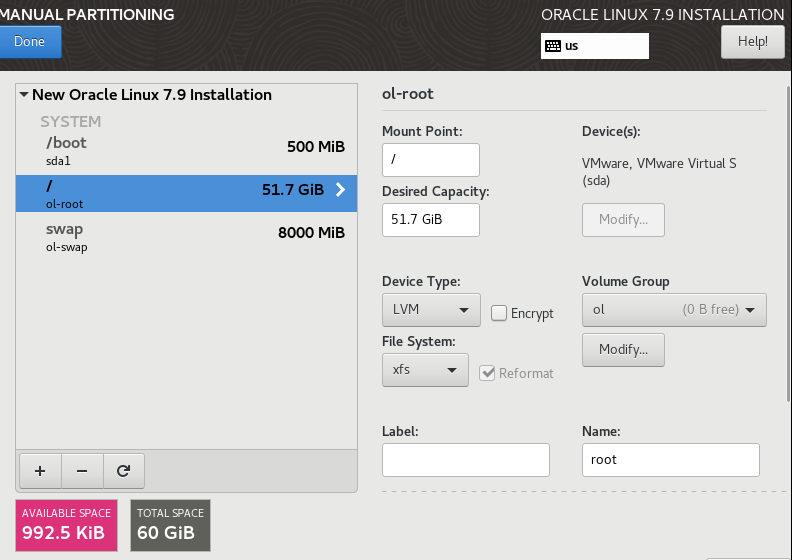
Task: Click the SYSTEM section heading
Action: [x=71, y=122]
